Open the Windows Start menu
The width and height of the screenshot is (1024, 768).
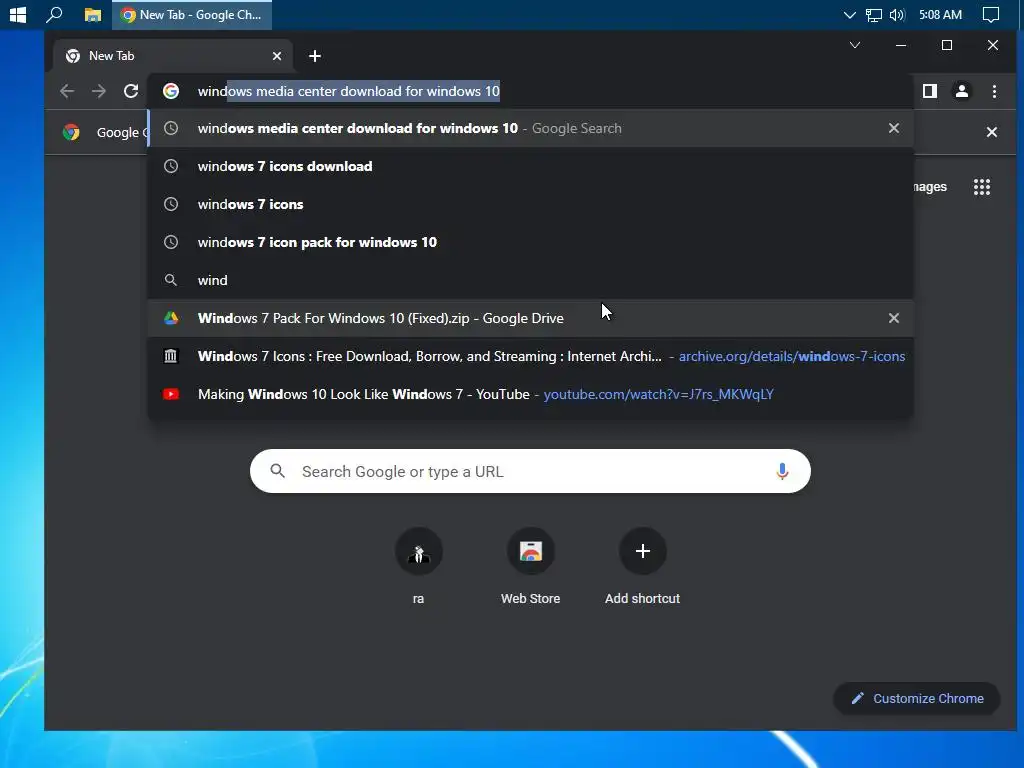(18, 14)
